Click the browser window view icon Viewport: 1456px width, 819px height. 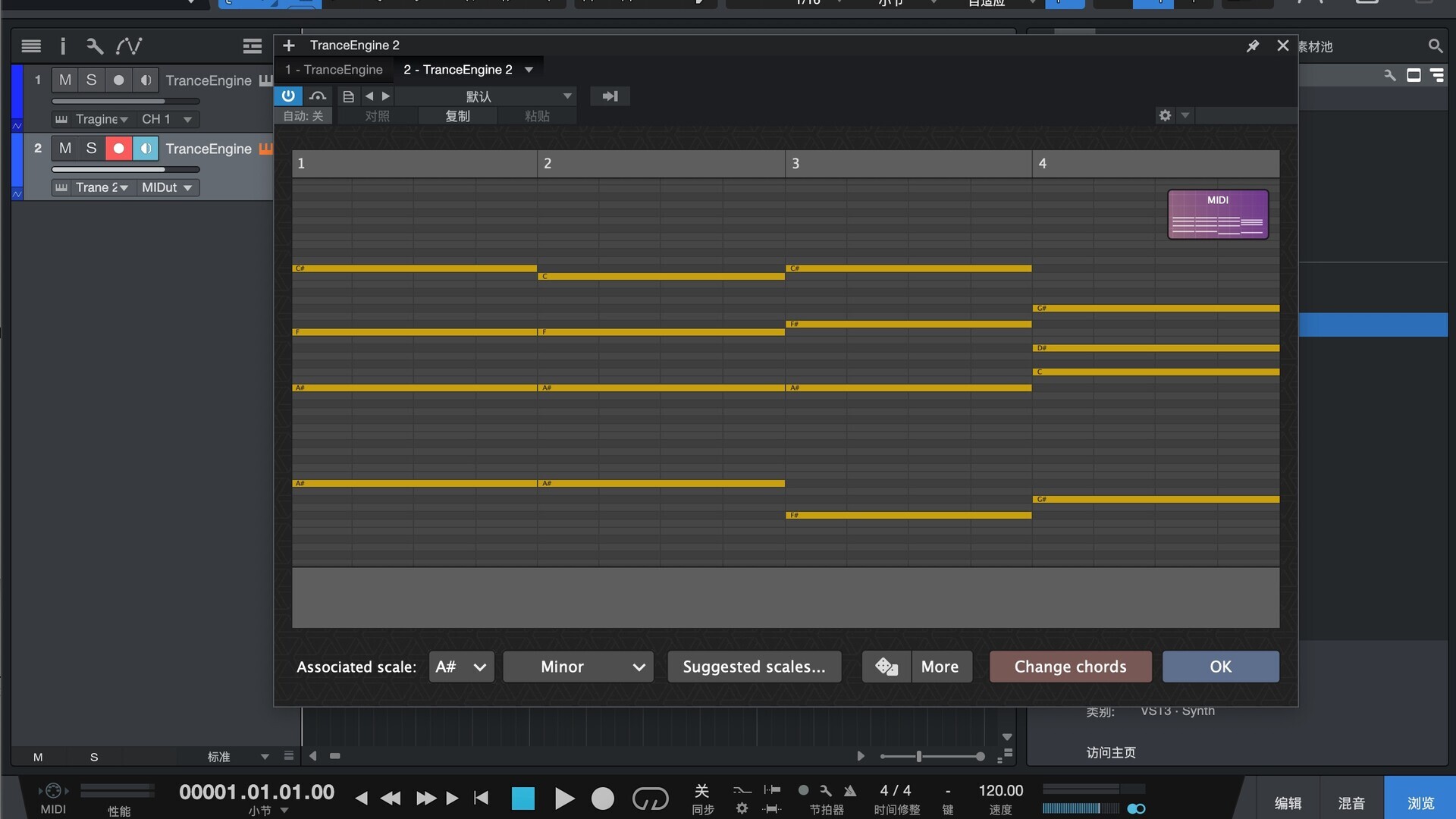point(1414,75)
